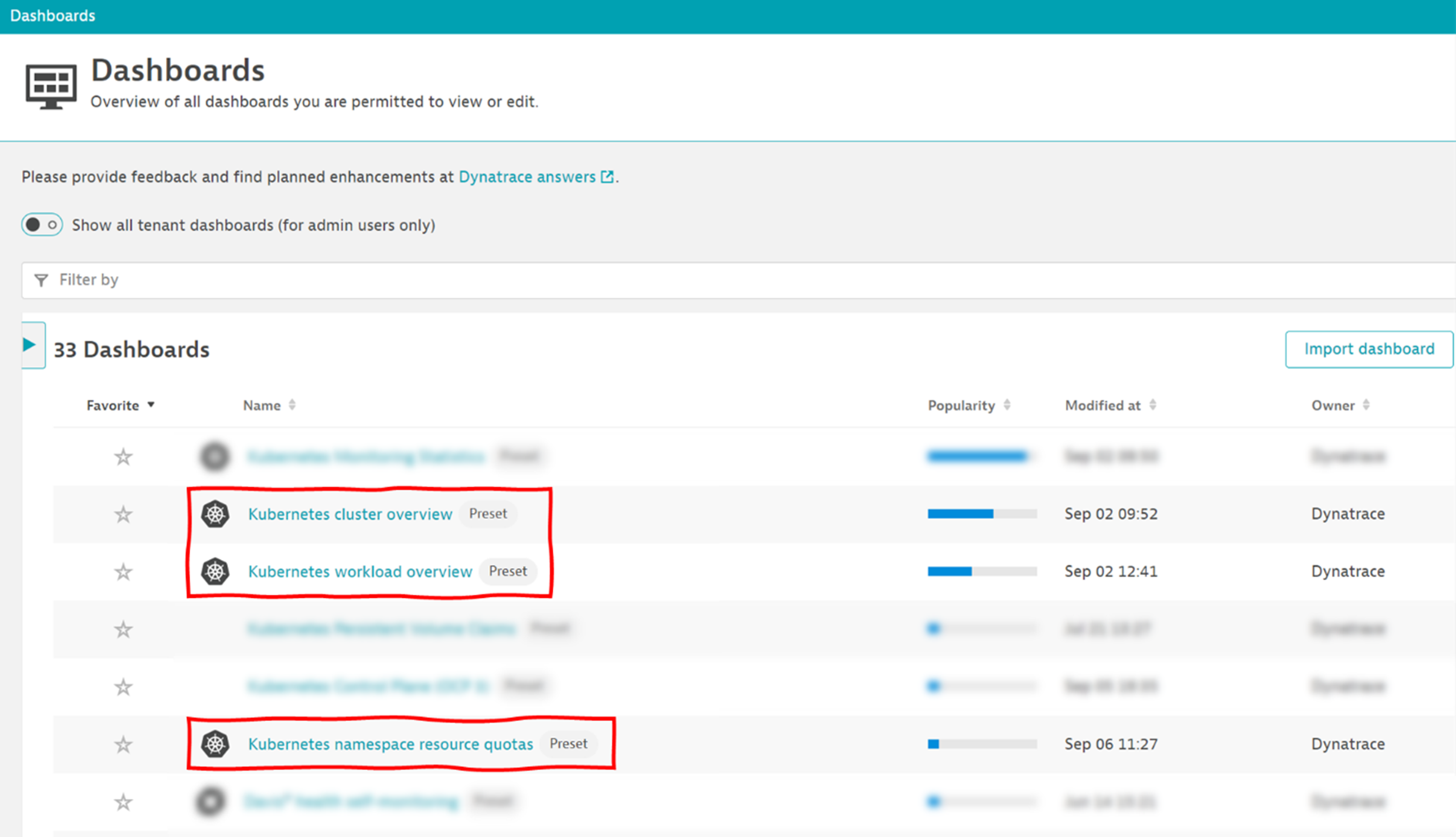
Task: Click the Kubernetes icon beside Kubernetes namespace resource quotas
Action: [x=214, y=744]
